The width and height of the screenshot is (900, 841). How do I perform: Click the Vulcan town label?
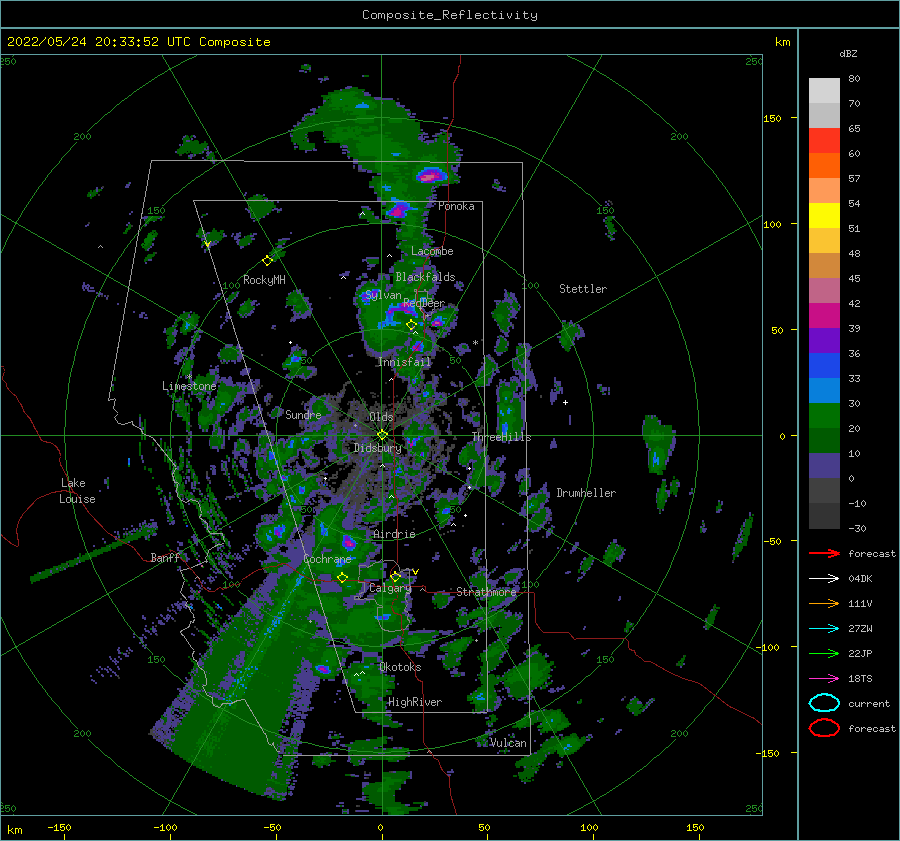pyautogui.click(x=509, y=743)
